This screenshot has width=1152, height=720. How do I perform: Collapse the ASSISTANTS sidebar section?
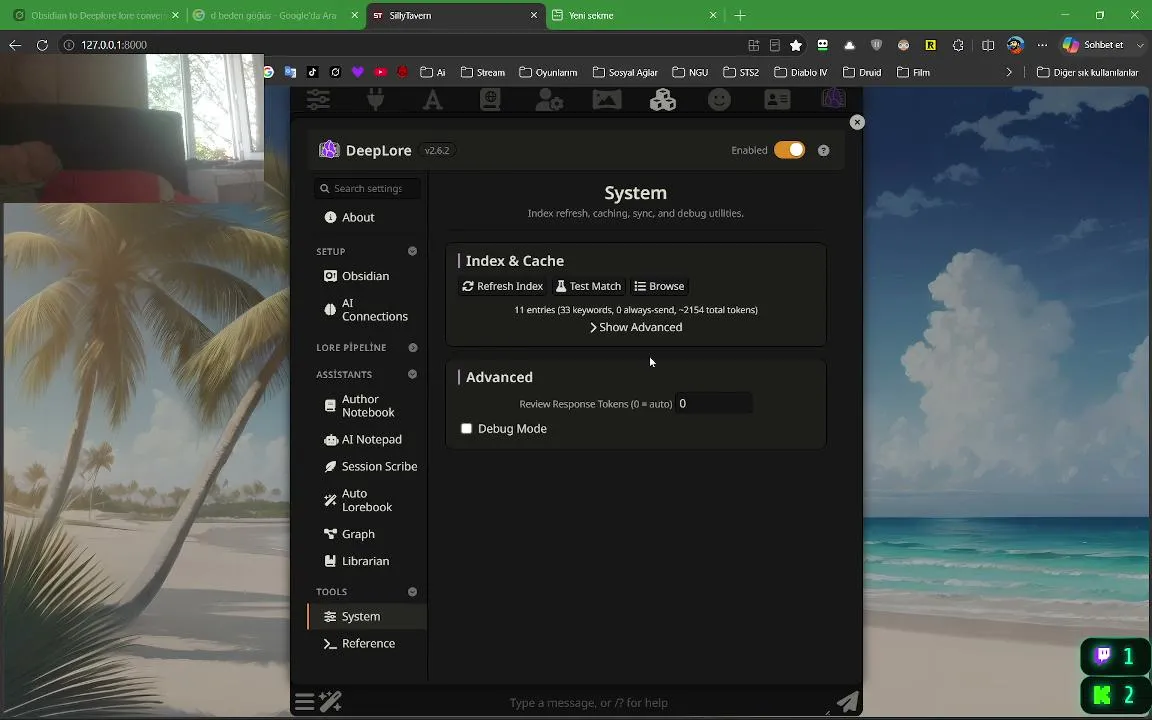tap(412, 374)
